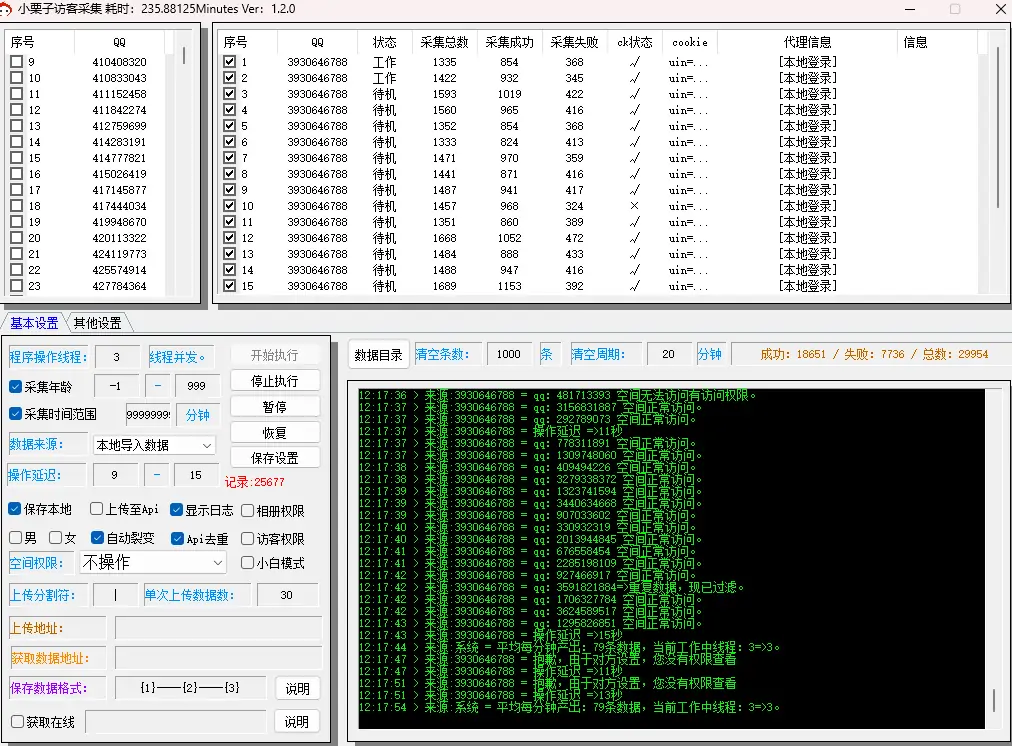Click the 开始执行 button
This screenshot has height=746, width=1012.
(274, 356)
